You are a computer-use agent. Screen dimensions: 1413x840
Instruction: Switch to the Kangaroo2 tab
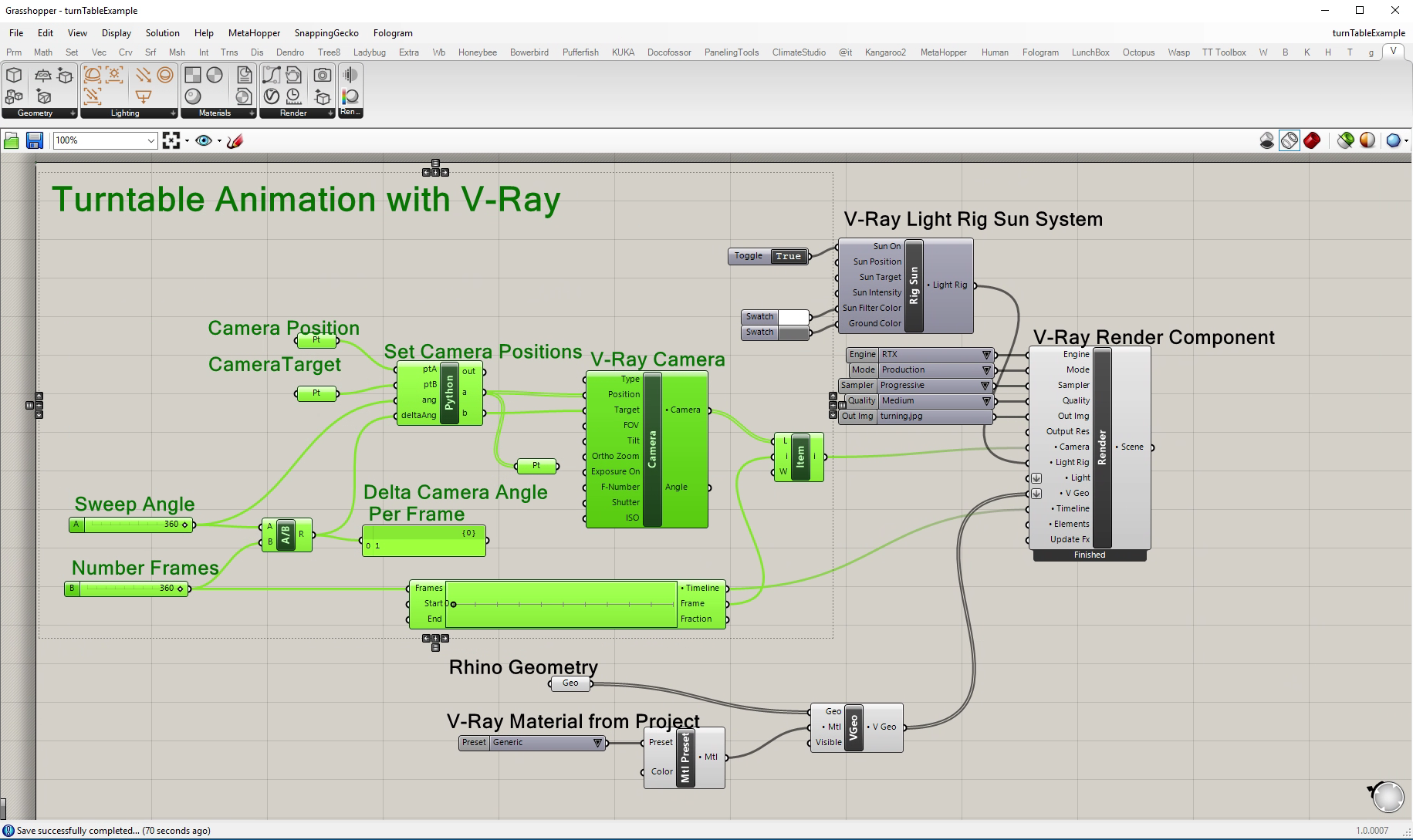tap(885, 52)
